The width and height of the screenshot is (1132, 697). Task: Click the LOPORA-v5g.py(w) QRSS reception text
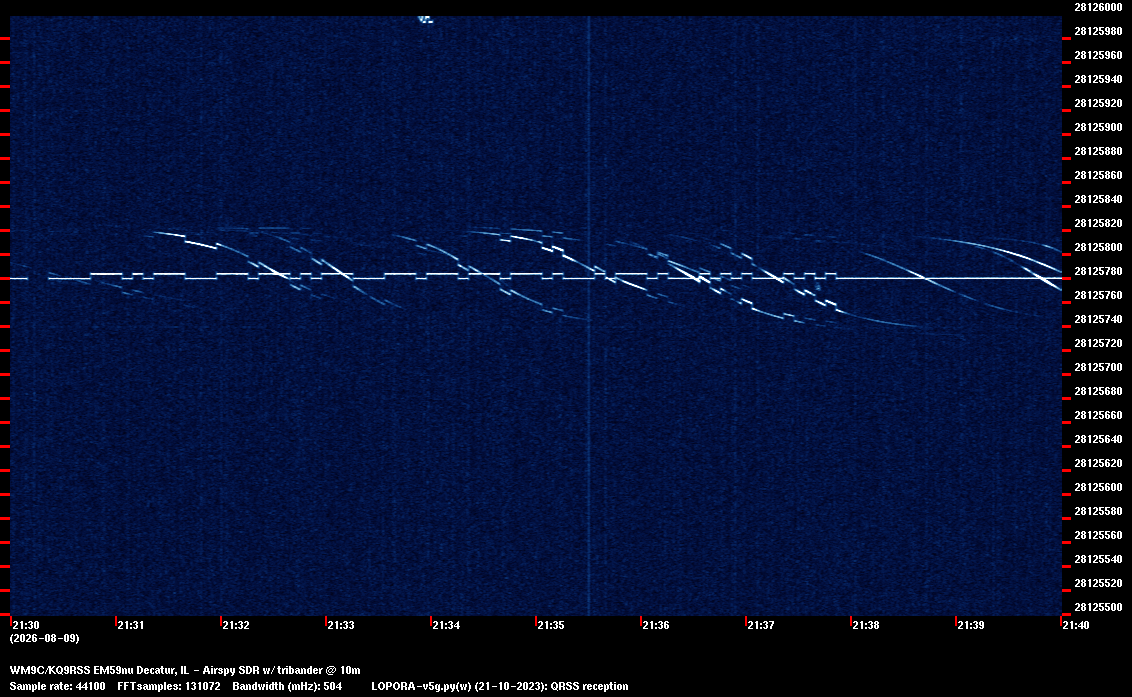point(500,686)
